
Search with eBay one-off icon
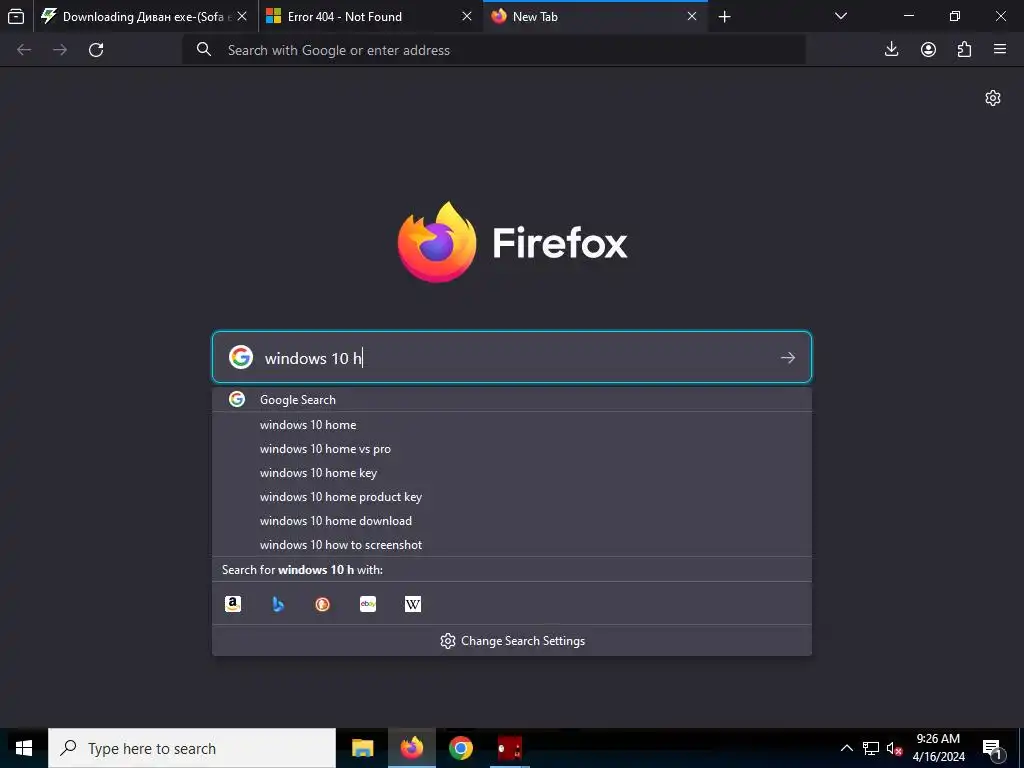368,604
